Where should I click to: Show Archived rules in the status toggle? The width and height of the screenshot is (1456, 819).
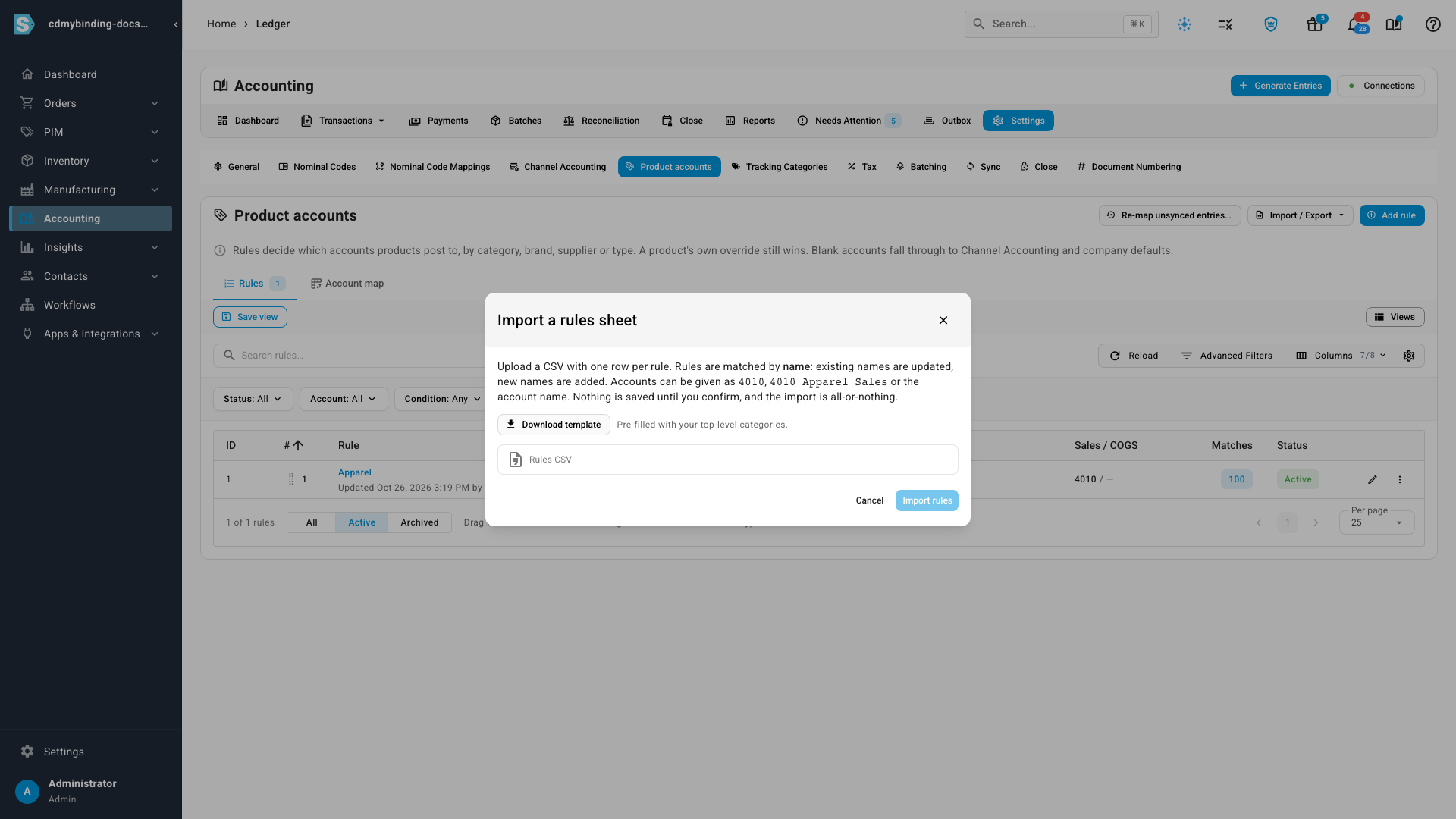[419, 522]
